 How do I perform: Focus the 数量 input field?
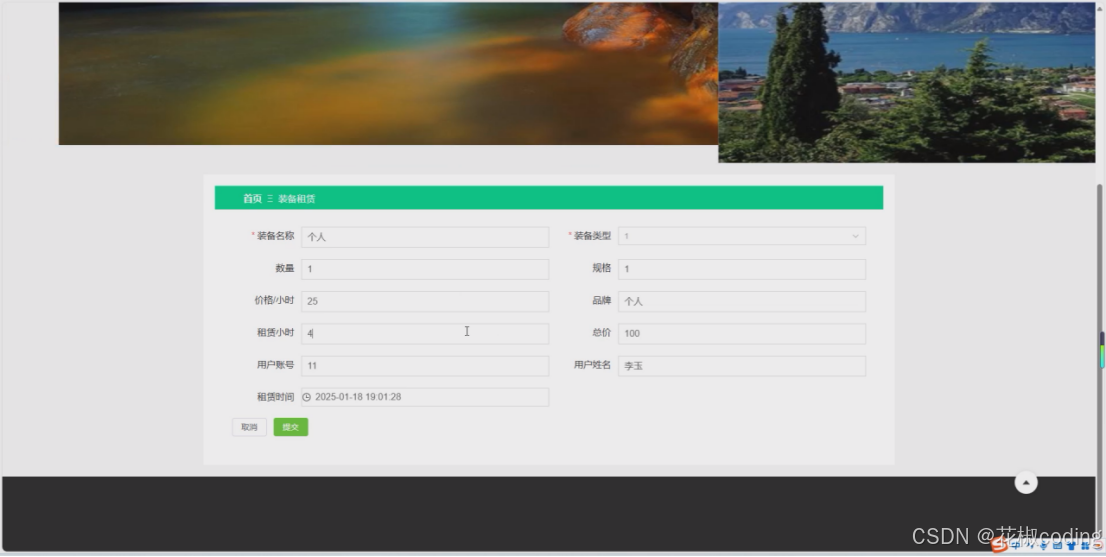[425, 269]
